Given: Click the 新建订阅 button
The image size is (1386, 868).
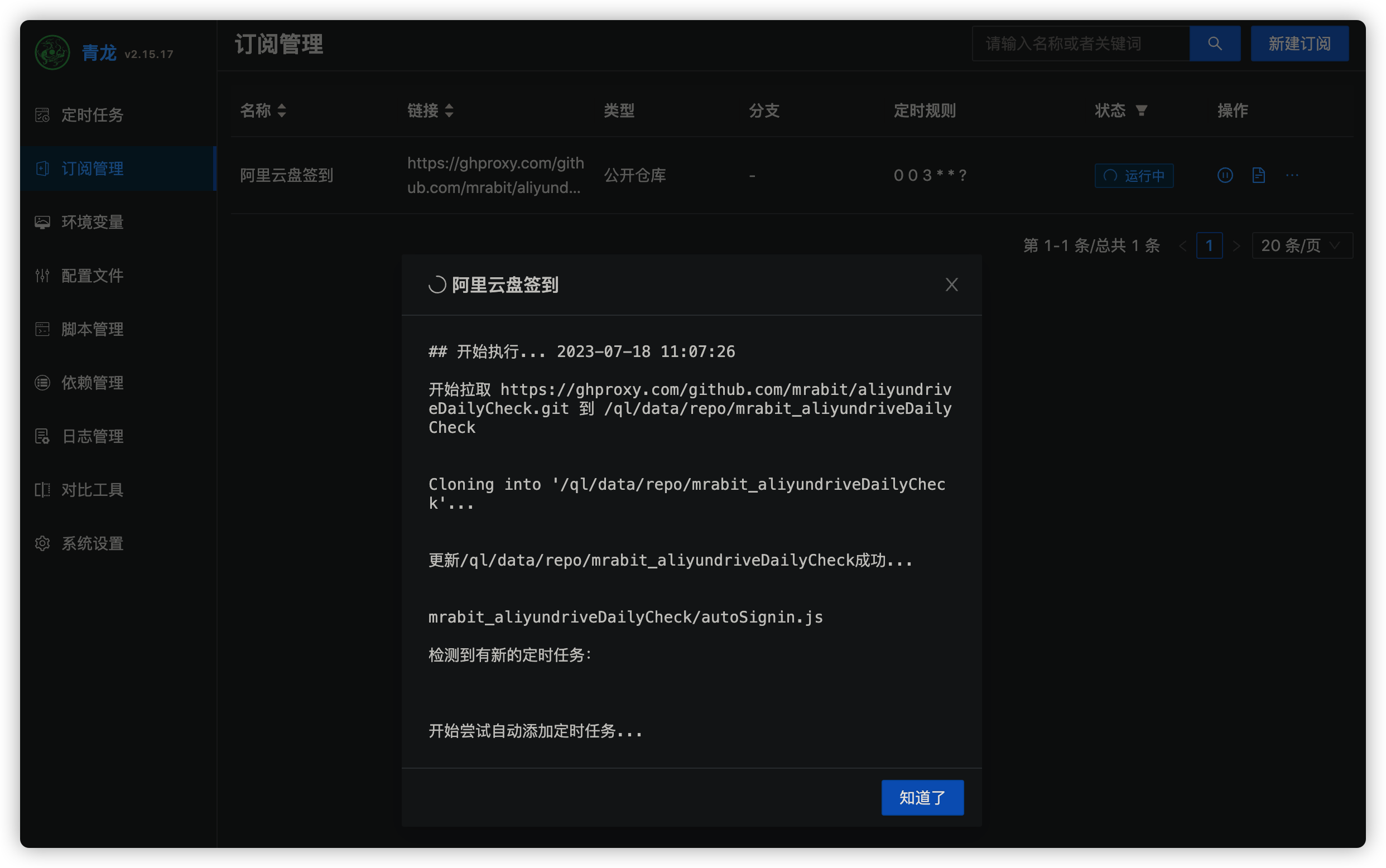Looking at the screenshot, I should point(1300,44).
